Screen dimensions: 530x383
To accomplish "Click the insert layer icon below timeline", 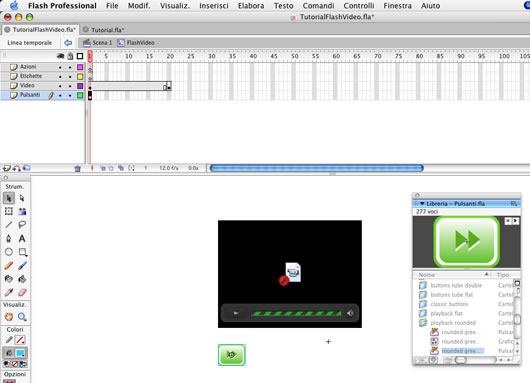I will [6, 168].
